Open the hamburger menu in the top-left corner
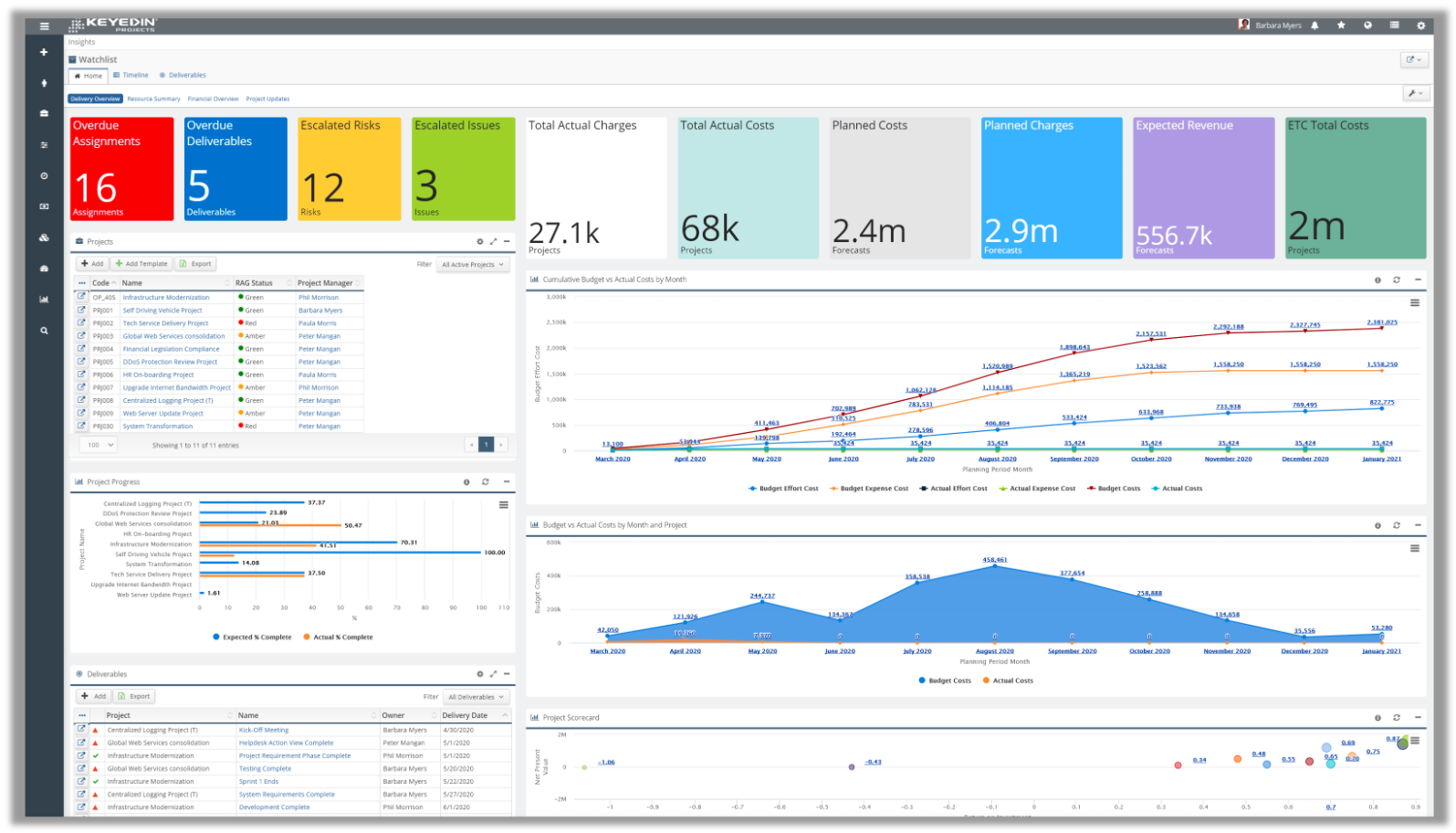 tap(44, 26)
